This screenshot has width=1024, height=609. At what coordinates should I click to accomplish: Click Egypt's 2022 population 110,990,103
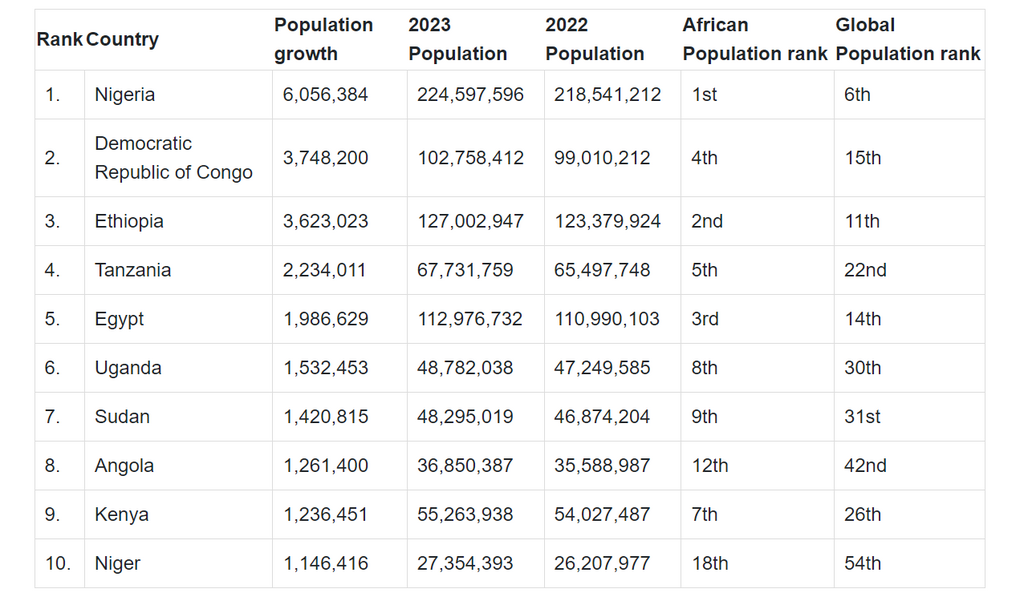[x=607, y=319]
